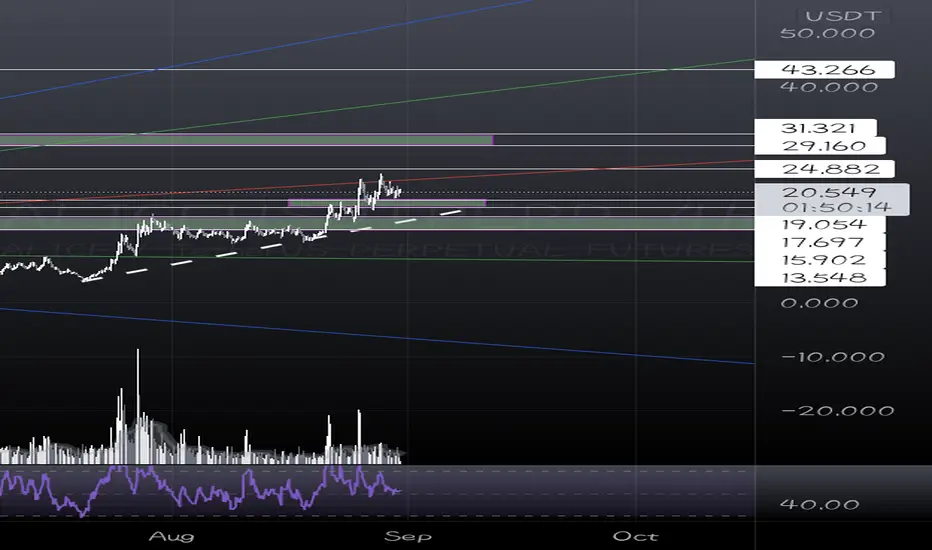Screen dimensions: 932x550
Task: Click the -10.000 price axis tick
Action: 833,357
